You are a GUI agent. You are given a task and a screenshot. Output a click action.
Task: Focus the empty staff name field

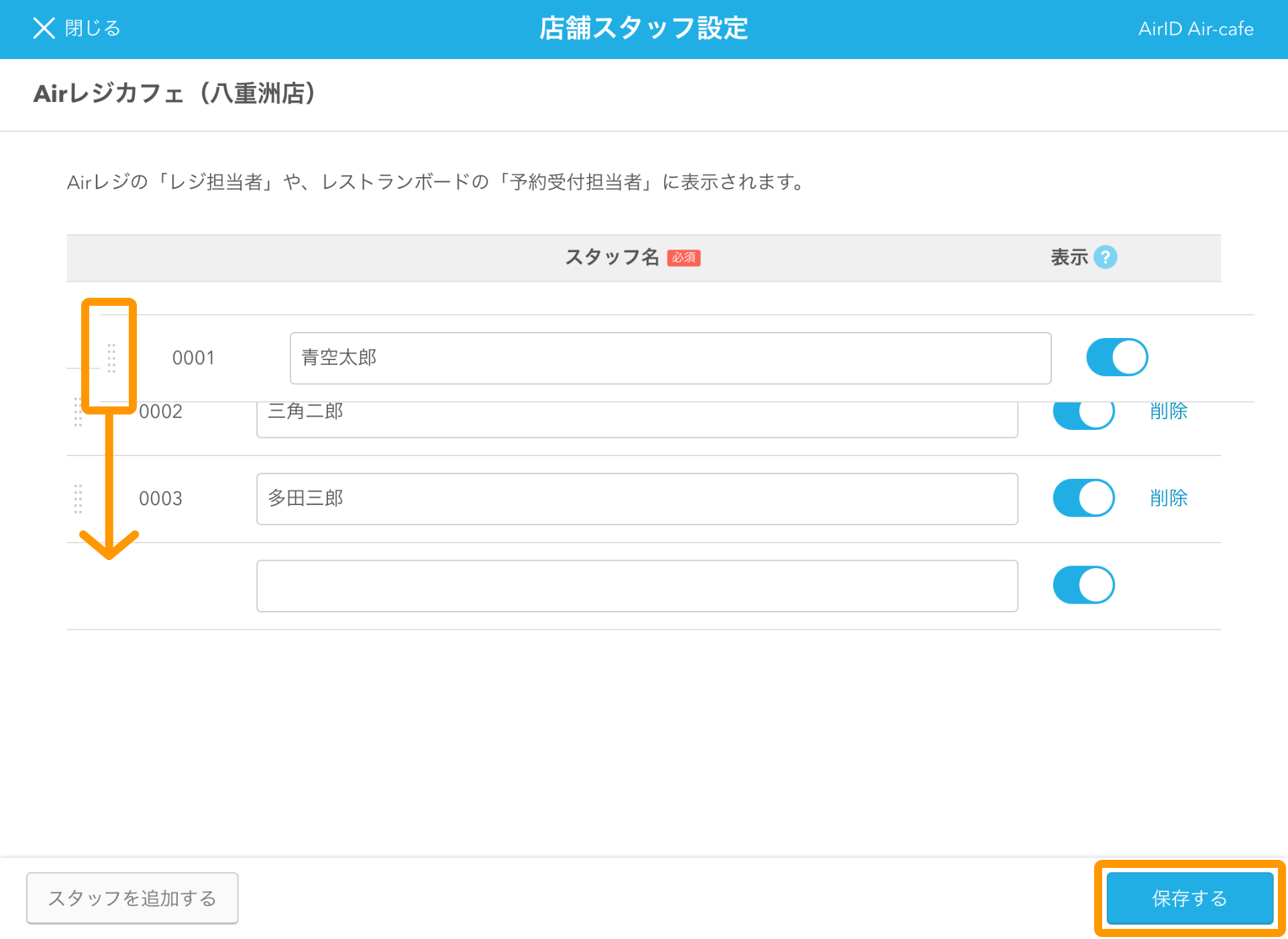pos(636,586)
